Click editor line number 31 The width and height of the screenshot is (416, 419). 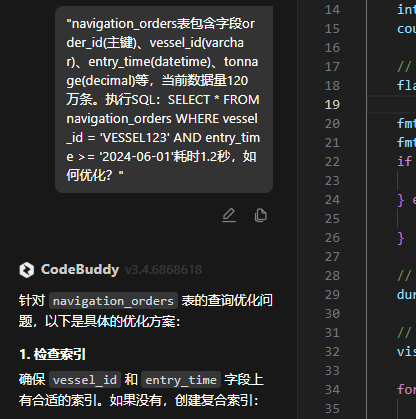click(x=332, y=333)
